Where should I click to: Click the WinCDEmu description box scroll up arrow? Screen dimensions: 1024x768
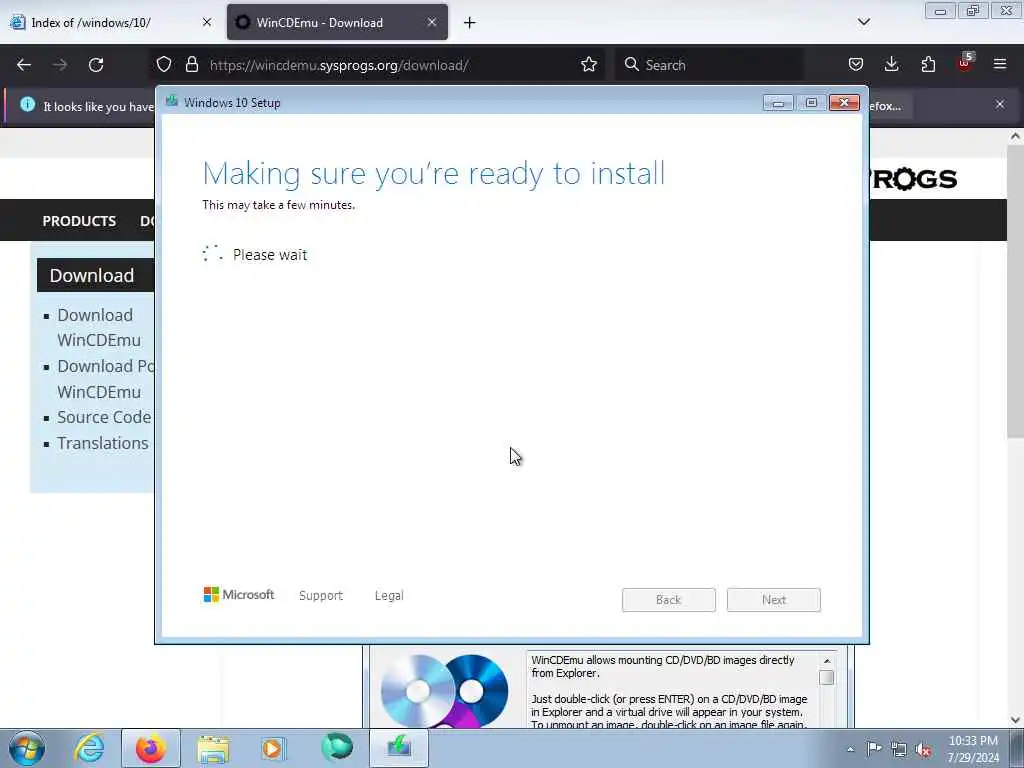tap(827, 661)
